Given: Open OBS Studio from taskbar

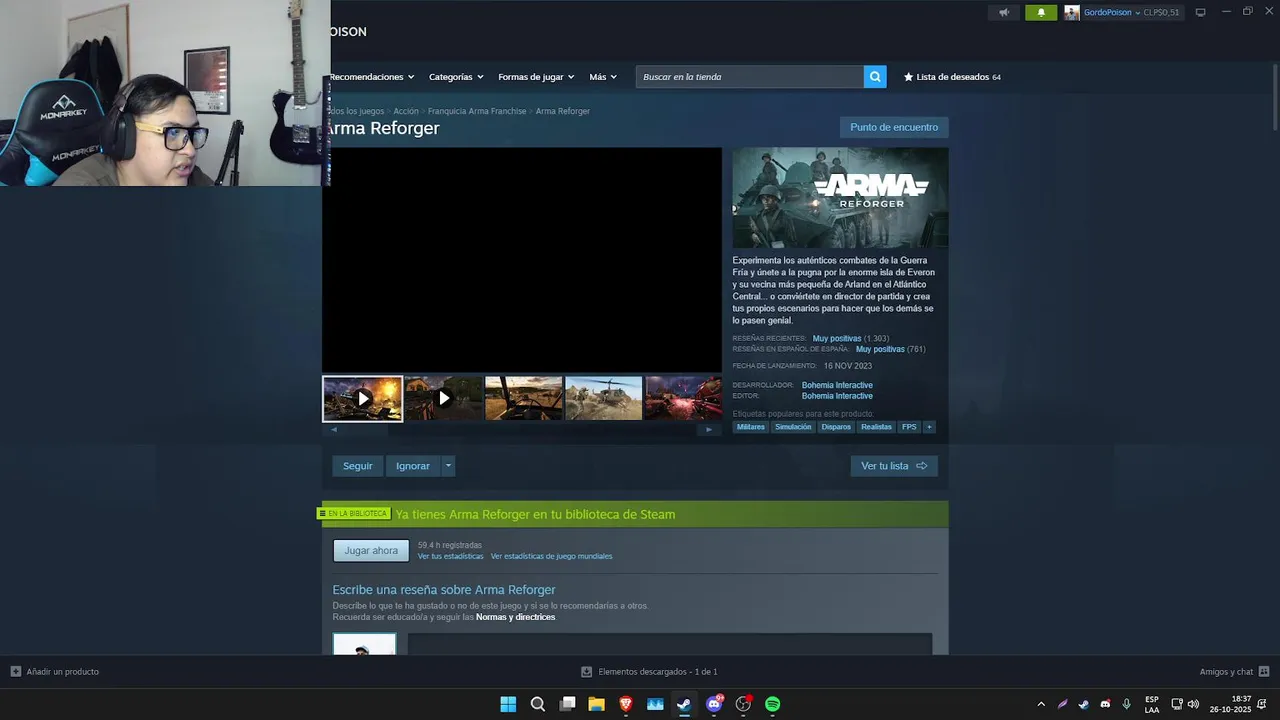Looking at the screenshot, I should coord(743,704).
